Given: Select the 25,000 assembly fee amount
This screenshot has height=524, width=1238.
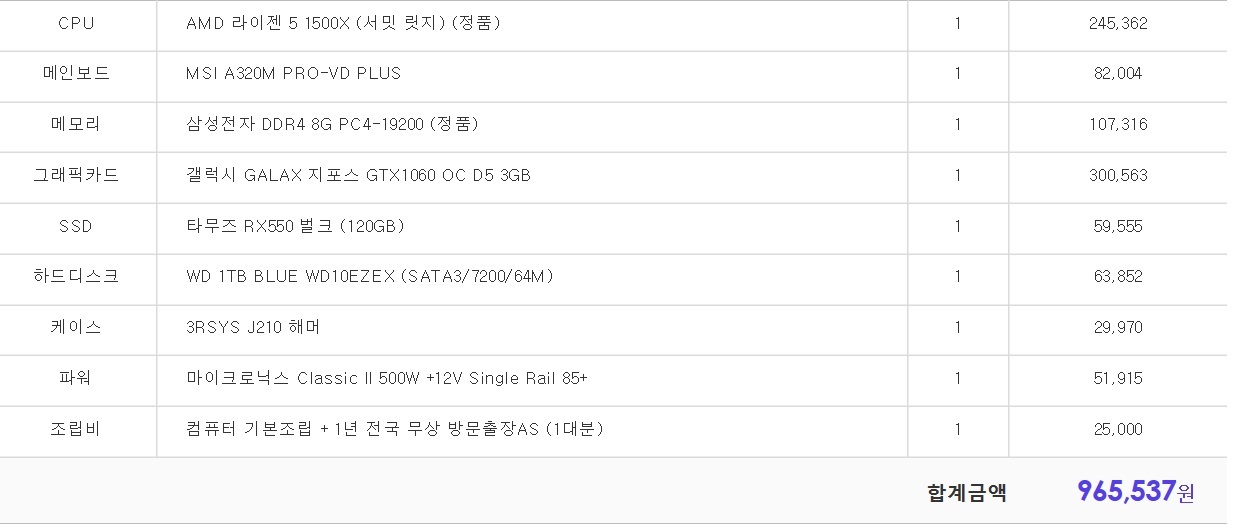Looking at the screenshot, I should click(1118, 429).
